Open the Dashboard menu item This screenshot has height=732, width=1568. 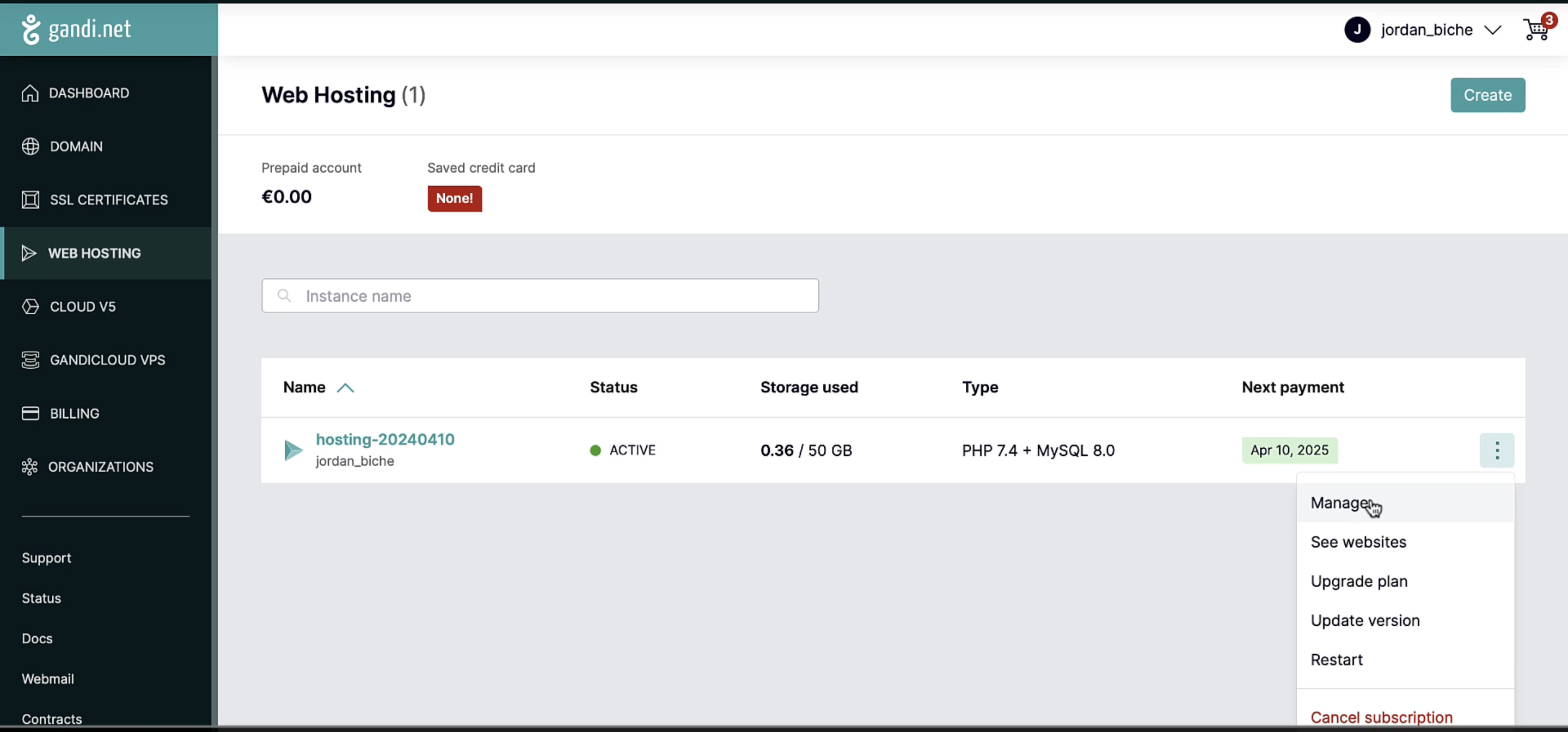(x=106, y=93)
